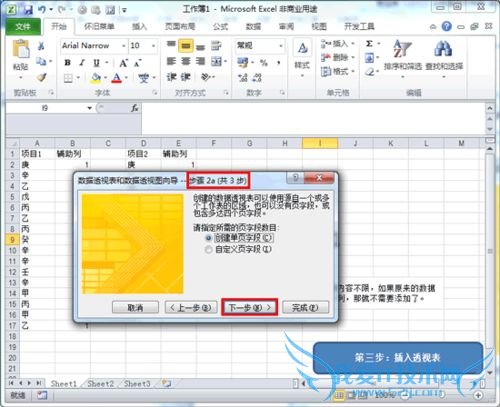
Task: Open the font size 10 dropdown
Action: point(153,46)
